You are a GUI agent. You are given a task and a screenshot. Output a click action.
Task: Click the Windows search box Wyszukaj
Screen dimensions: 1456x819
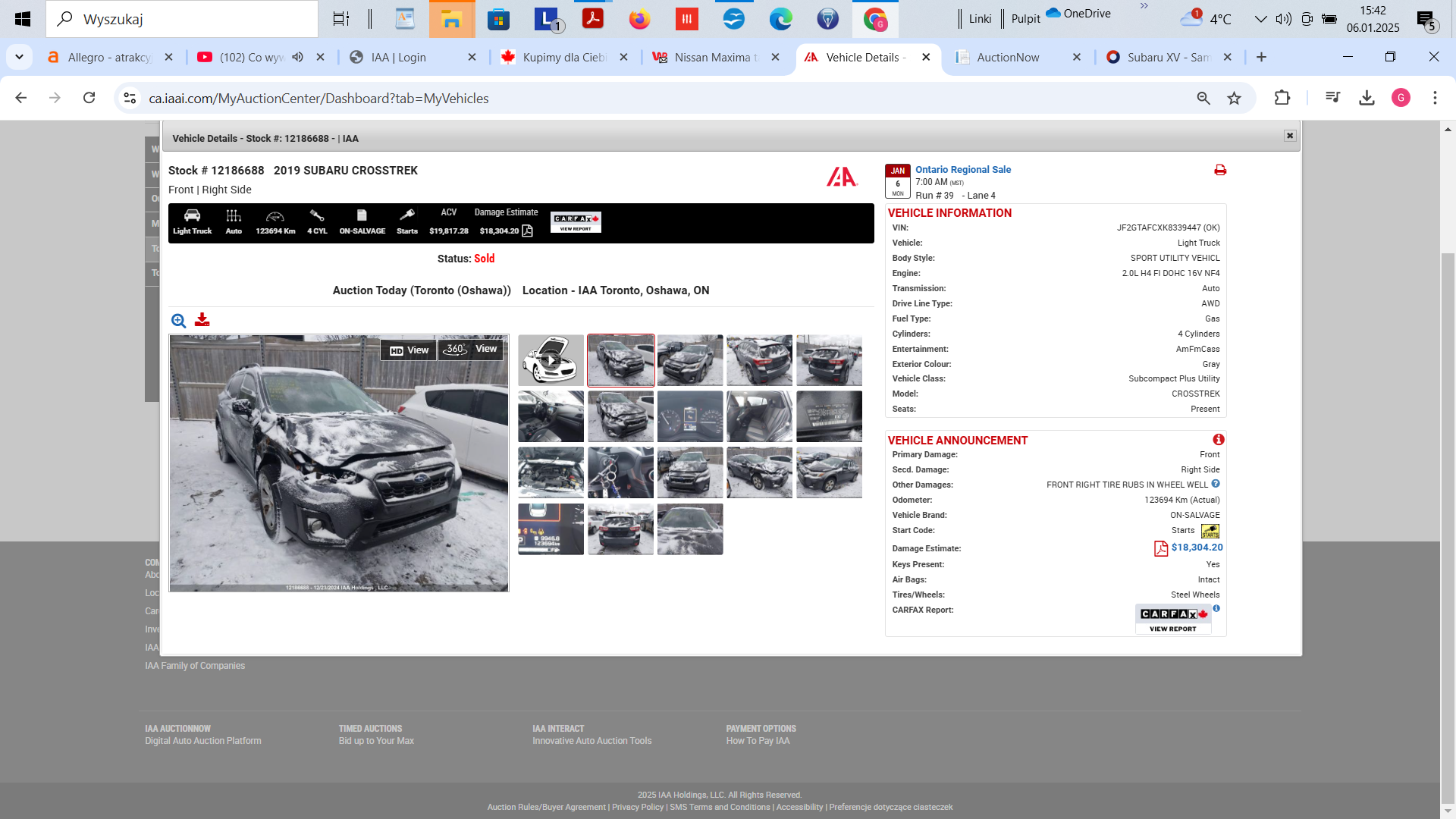click(182, 19)
